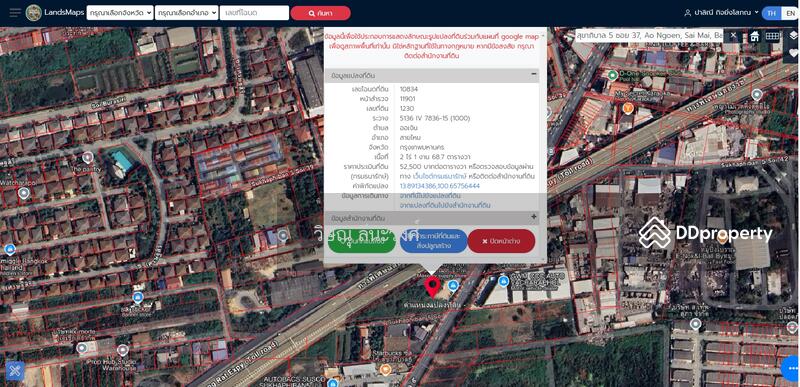Click the red close window button
Screen dimensions: 800x387
501,241
